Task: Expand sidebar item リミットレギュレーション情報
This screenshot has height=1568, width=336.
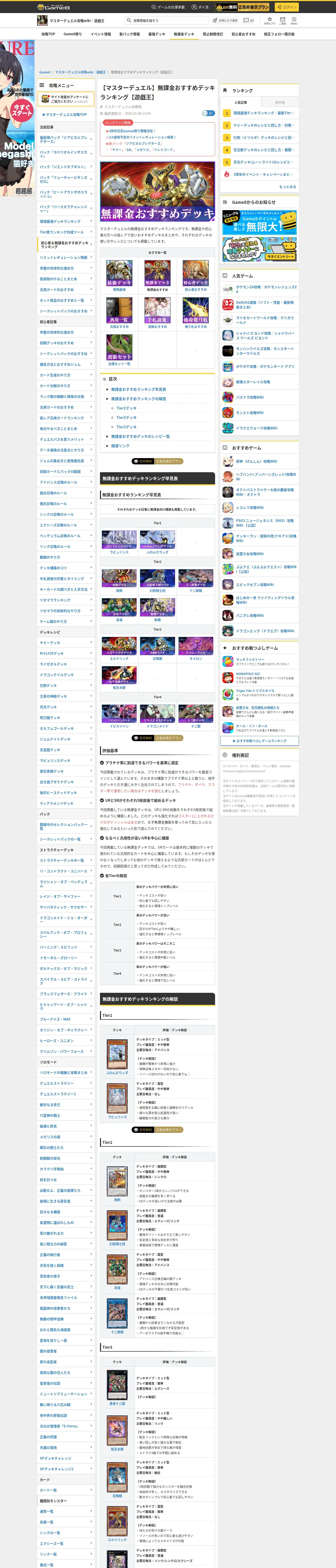Action: click(66, 257)
